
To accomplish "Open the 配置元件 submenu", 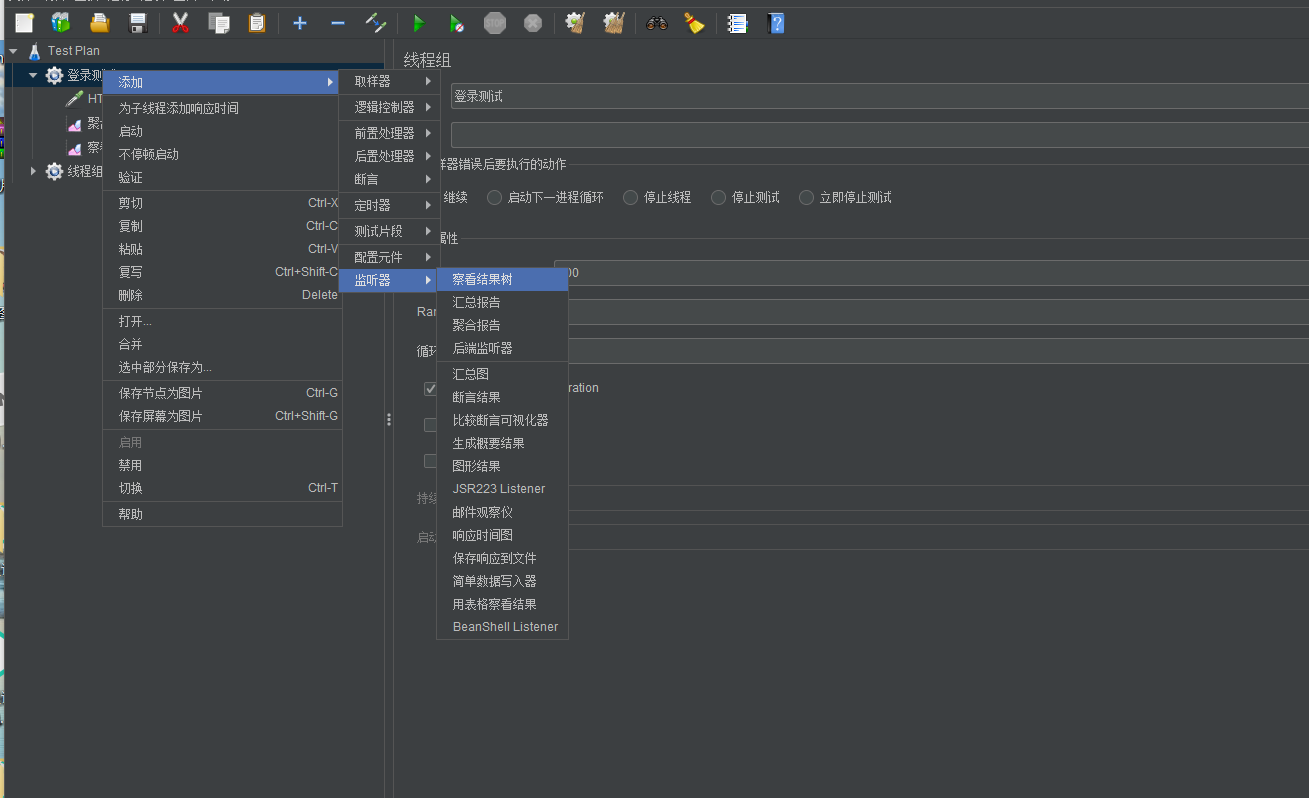I will [x=390, y=257].
